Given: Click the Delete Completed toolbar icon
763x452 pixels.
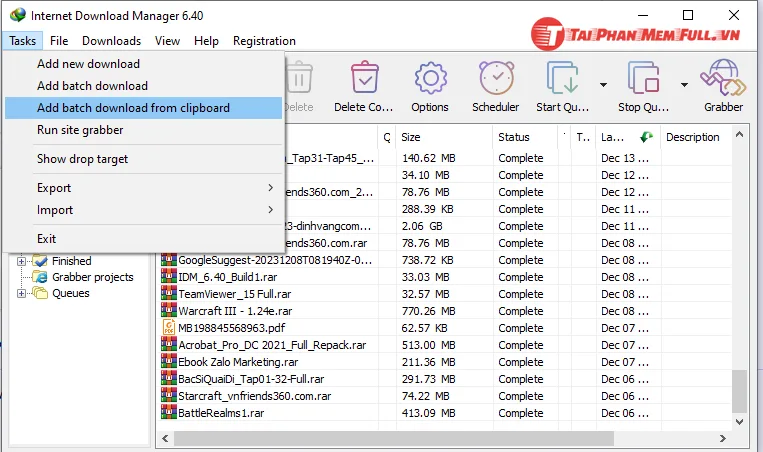Looking at the screenshot, I should (364, 77).
